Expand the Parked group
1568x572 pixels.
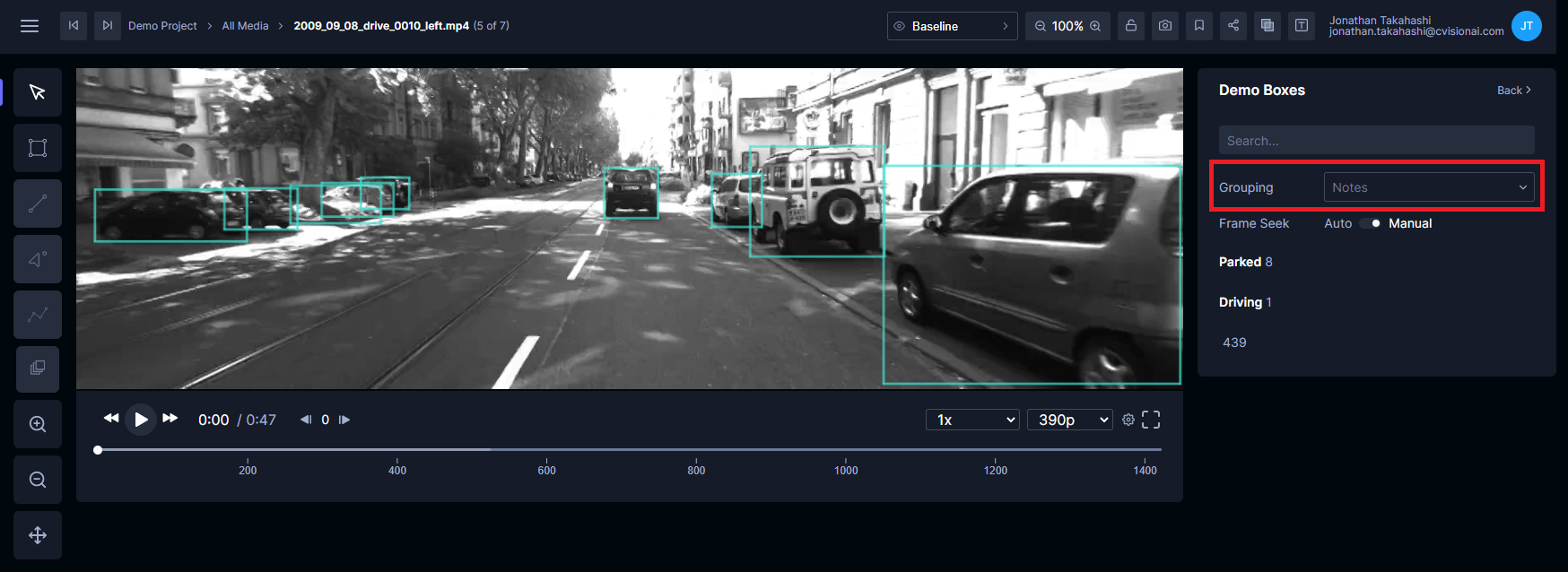click(1245, 262)
